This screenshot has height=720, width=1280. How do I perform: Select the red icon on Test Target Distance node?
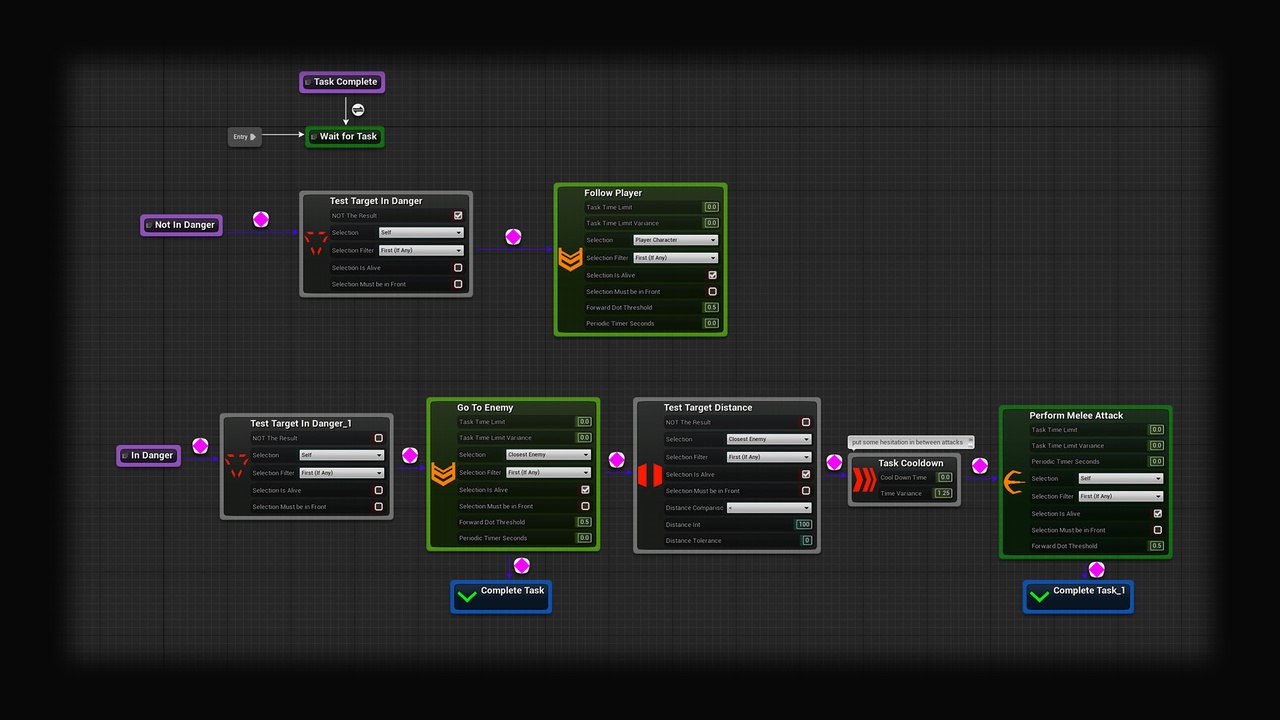[x=650, y=475]
